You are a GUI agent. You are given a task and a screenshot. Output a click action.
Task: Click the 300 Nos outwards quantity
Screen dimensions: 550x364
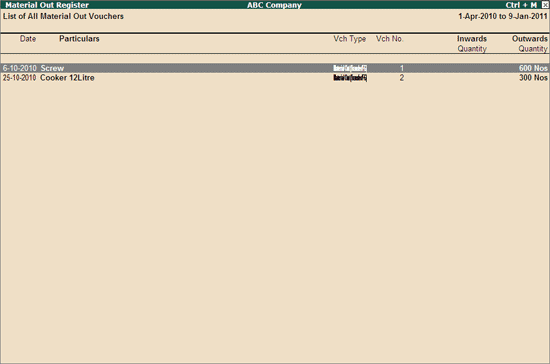[533, 77]
